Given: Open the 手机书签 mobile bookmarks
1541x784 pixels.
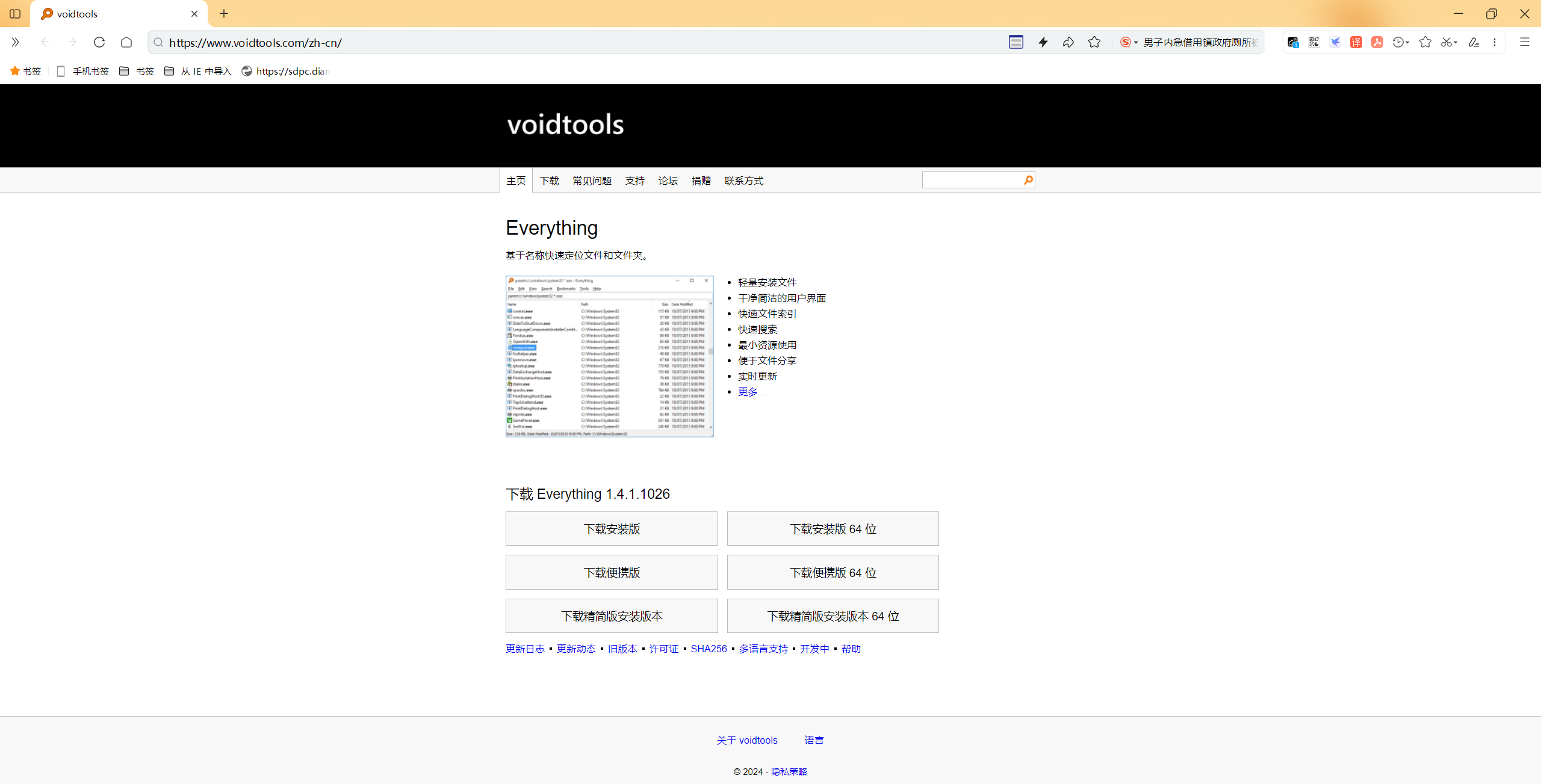Looking at the screenshot, I should (x=82, y=71).
